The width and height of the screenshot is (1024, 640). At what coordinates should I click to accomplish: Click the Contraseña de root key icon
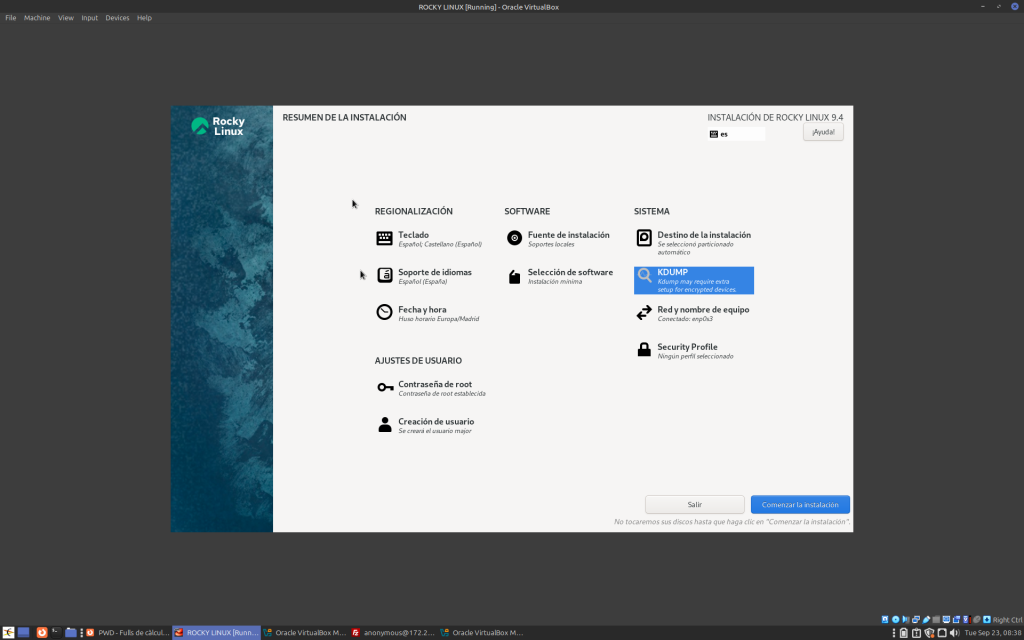pos(384,387)
